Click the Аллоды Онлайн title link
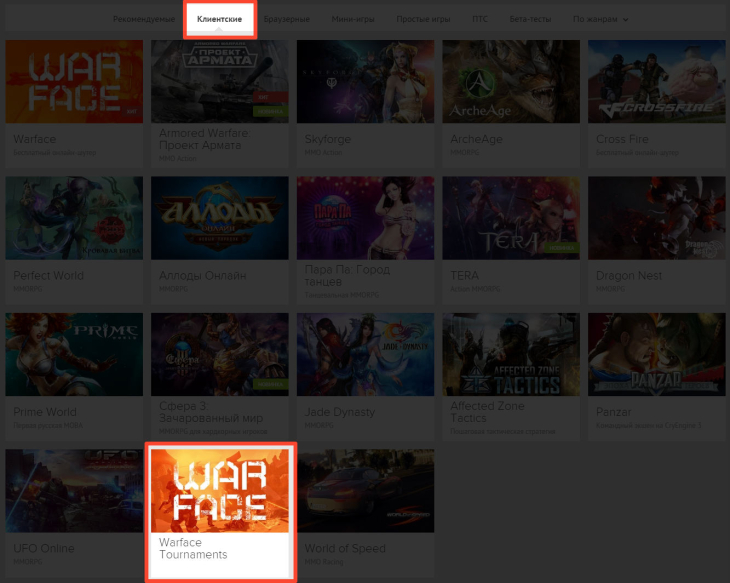Viewport: 730px width, 583px height. 203,276
